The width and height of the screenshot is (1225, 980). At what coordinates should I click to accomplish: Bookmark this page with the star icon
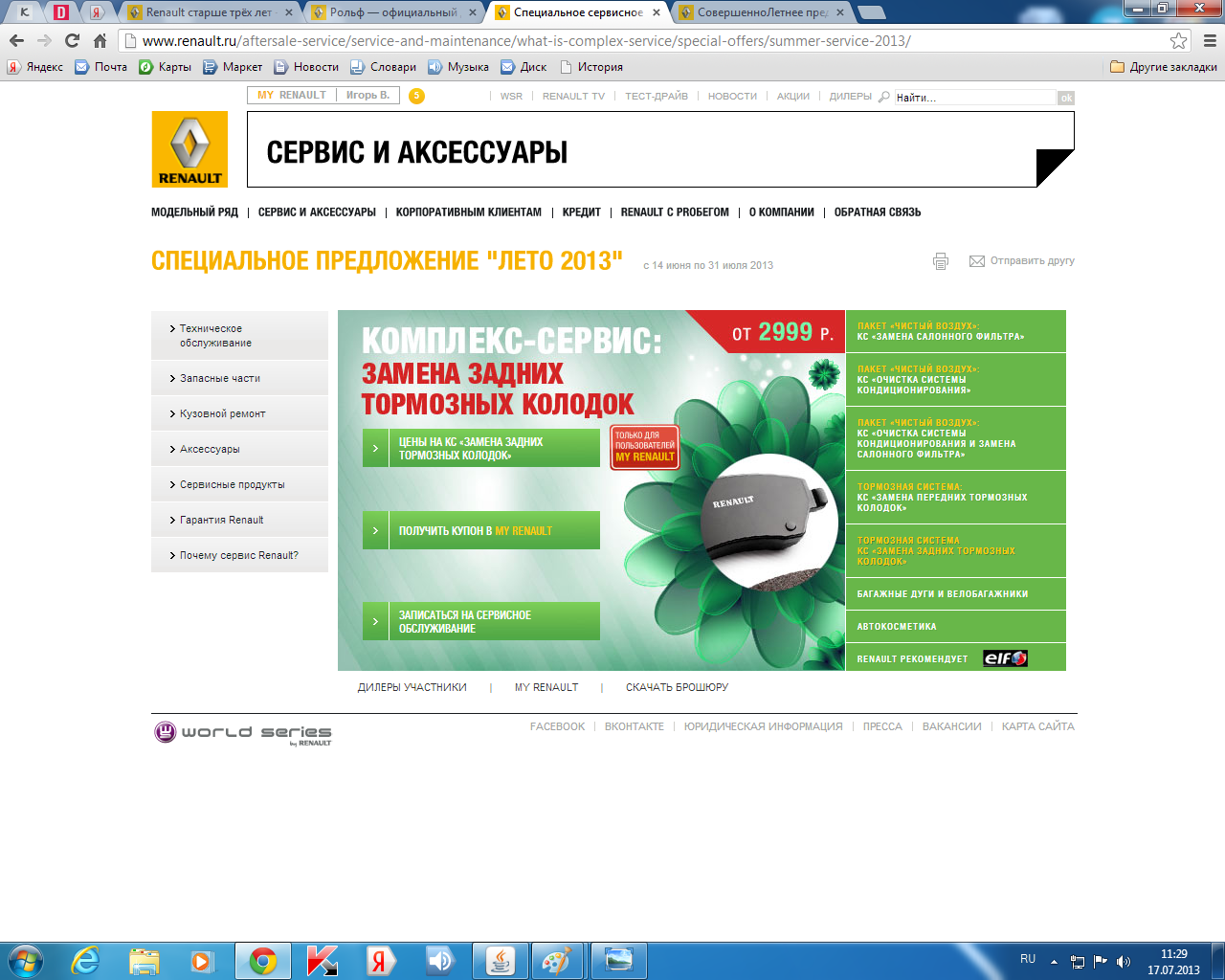click(x=1179, y=41)
